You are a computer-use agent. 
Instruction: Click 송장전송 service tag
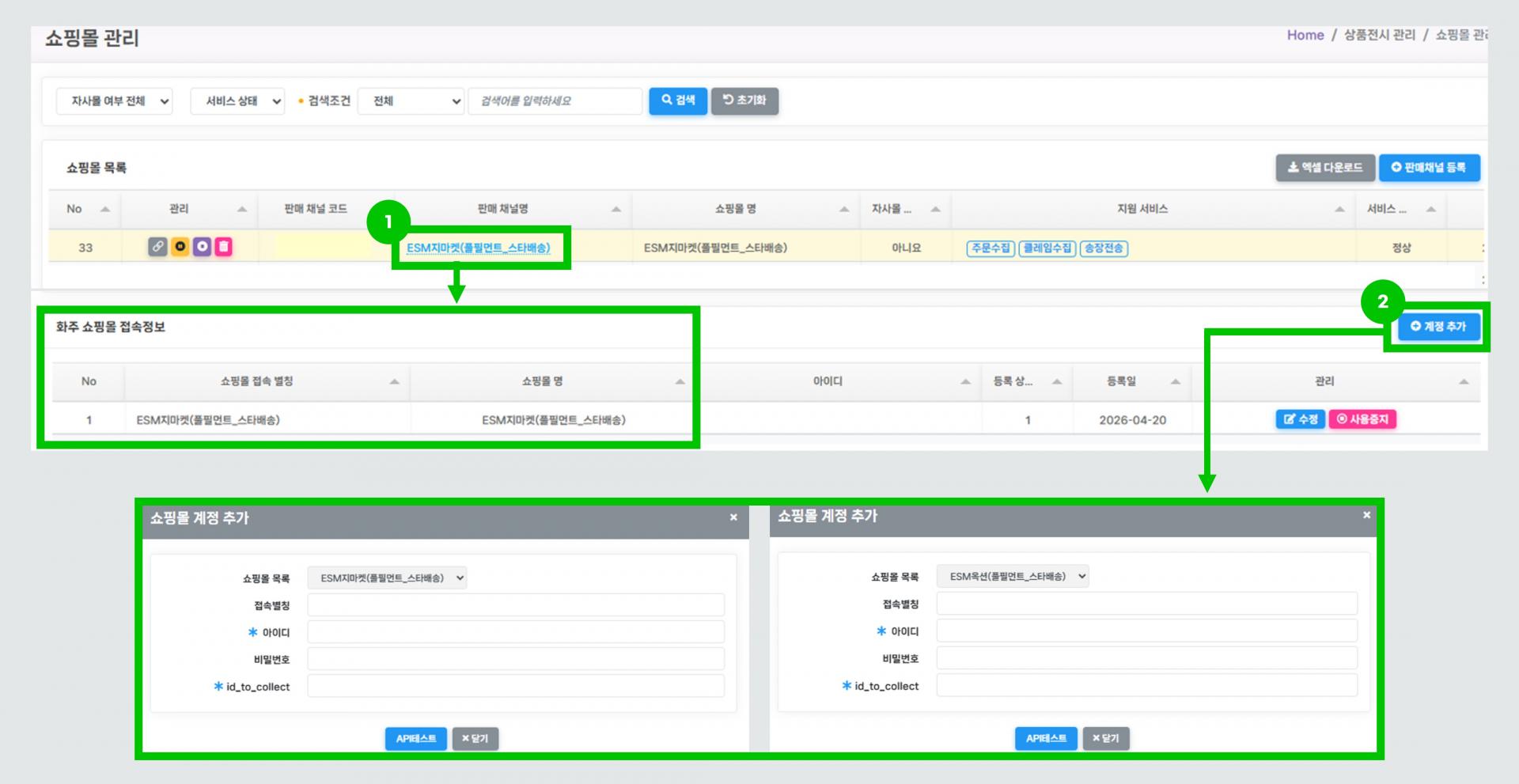tap(1104, 248)
